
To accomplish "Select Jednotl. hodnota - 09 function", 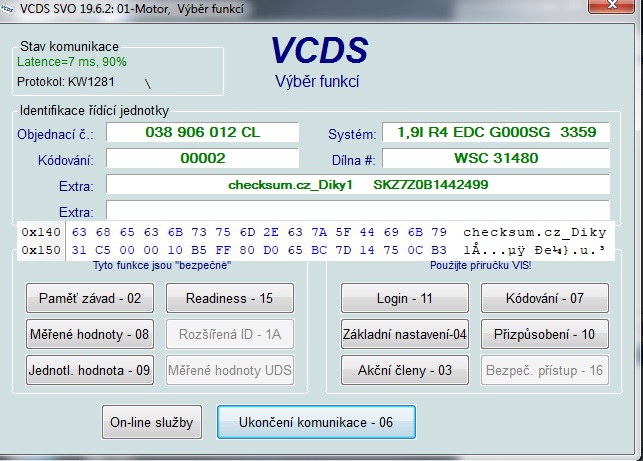I will point(89,370).
